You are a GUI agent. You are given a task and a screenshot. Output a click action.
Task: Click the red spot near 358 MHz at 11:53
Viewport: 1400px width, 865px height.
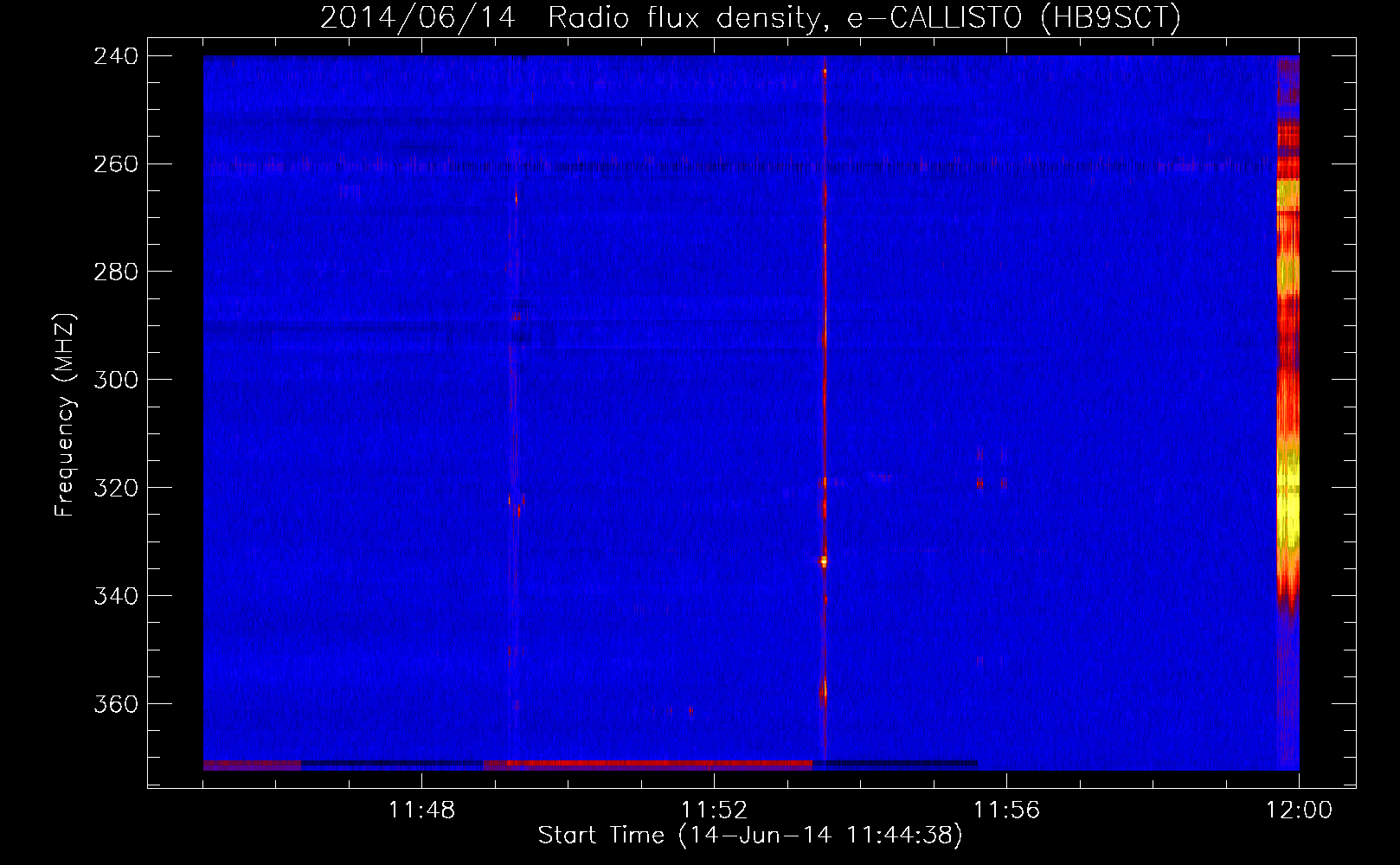pos(823,690)
